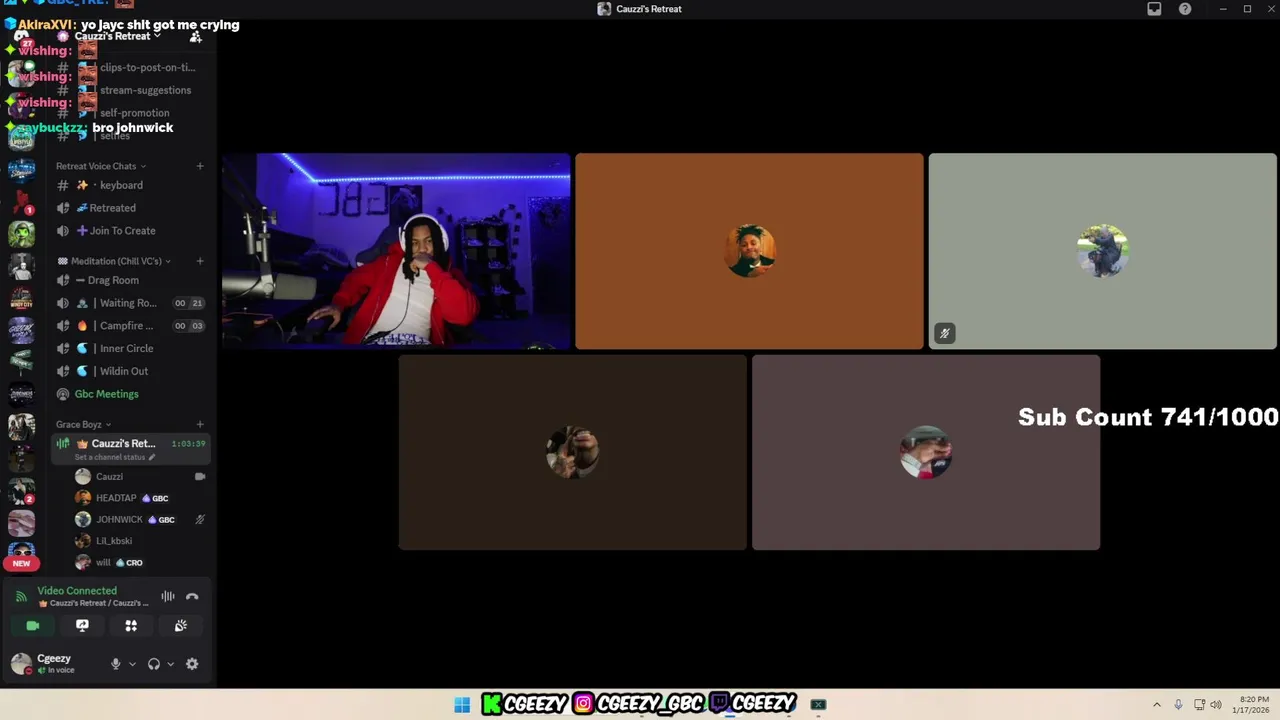Deafen with the headphones icon
1280x720 pixels.
154,664
